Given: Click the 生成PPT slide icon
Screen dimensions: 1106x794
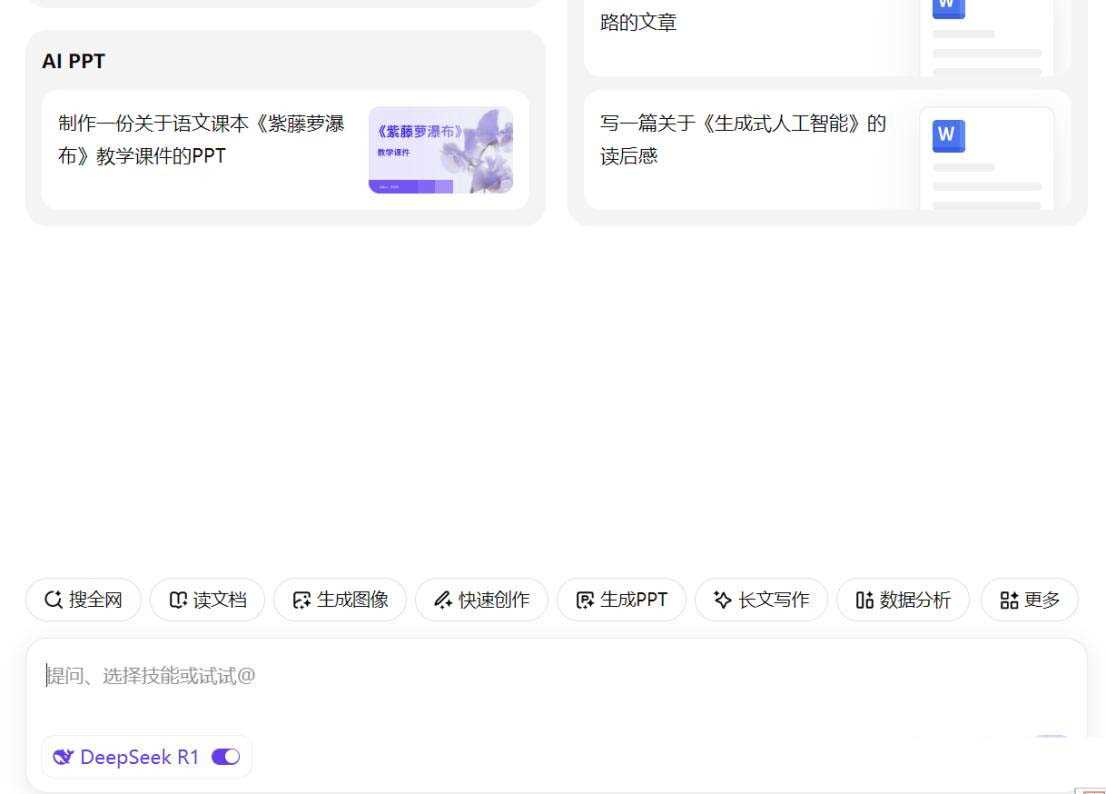Looking at the screenshot, I should [585, 600].
